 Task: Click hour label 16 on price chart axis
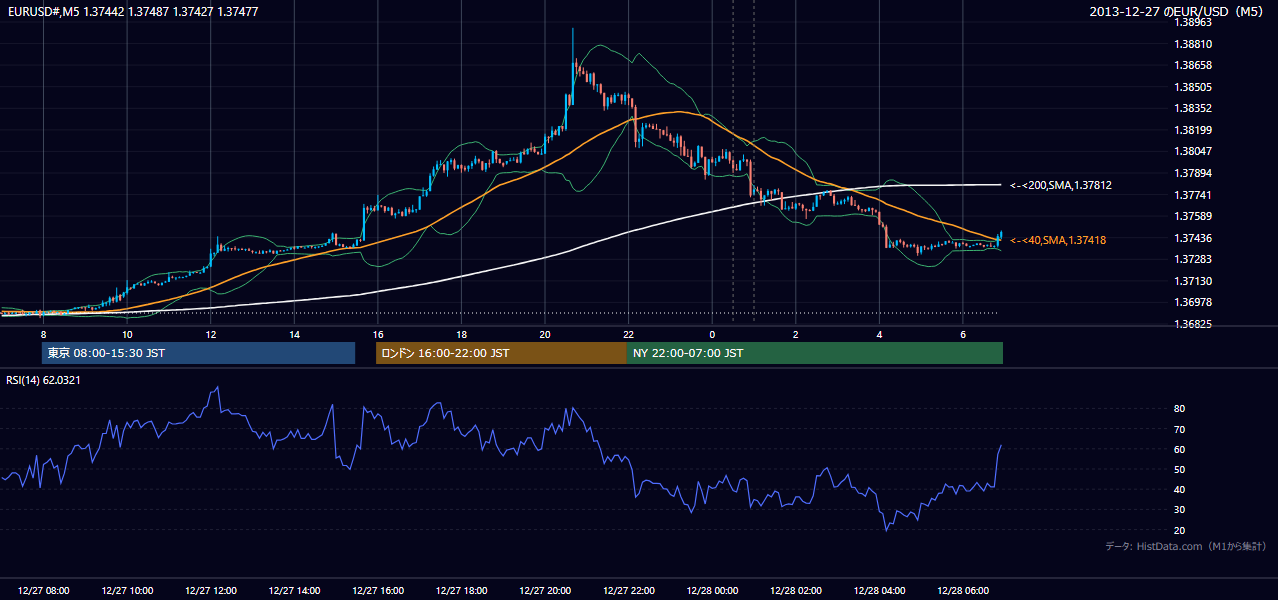(378, 334)
